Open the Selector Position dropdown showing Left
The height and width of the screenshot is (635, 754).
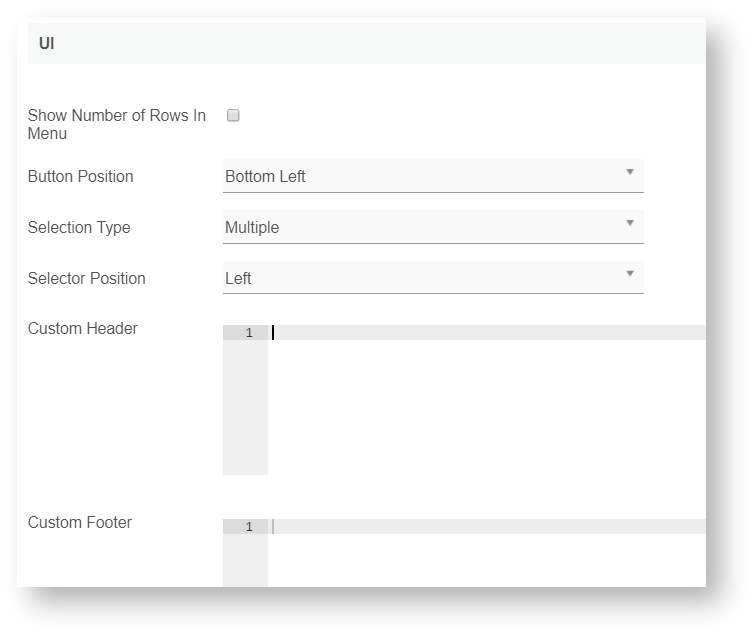click(x=420, y=278)
